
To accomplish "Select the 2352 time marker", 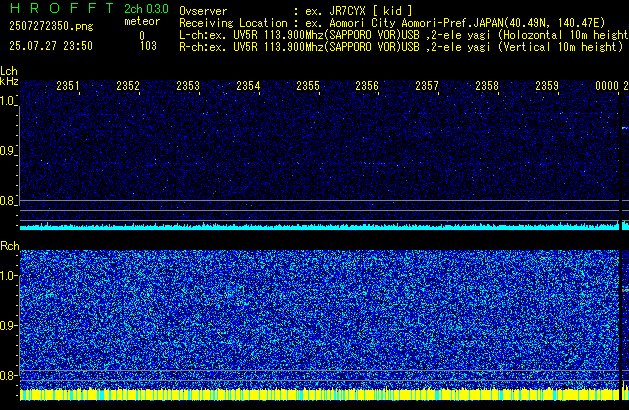I will click(x=128, y=86).
